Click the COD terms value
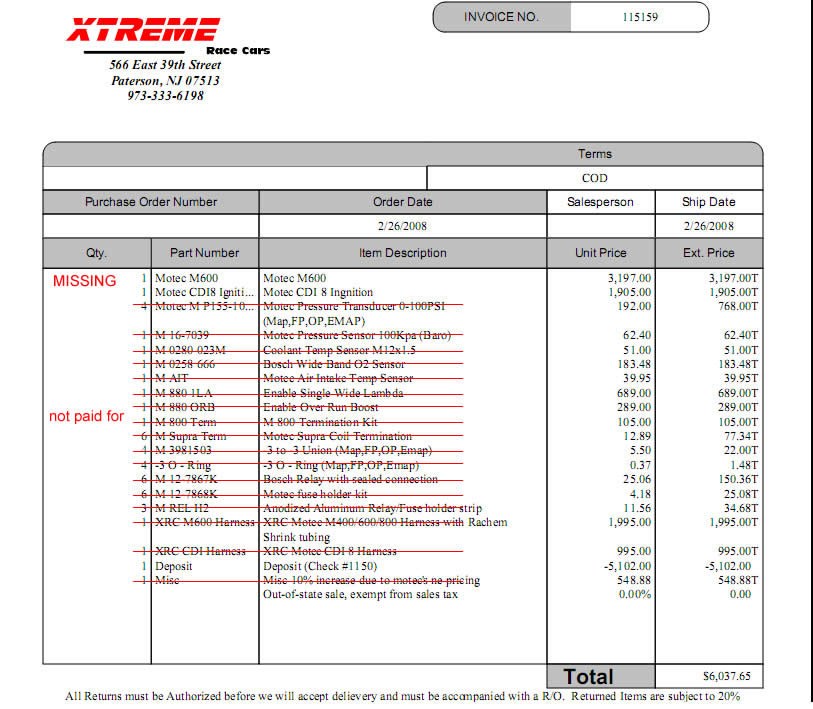Image resolution: width=813 pixels, height=709 pixels. click(x=594, y=178)
